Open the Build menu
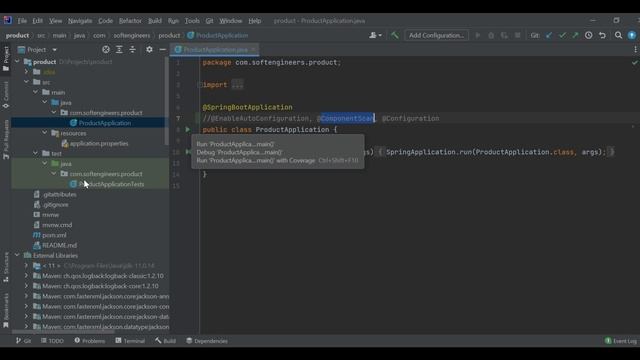 (155, 21)
